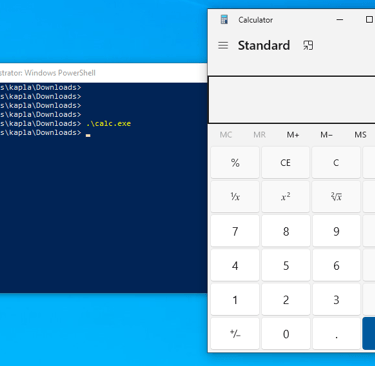Image resolution: width=375 pixels, height=366 pixels.
Task: Click the percent key
Action: [x=235, y=163]
